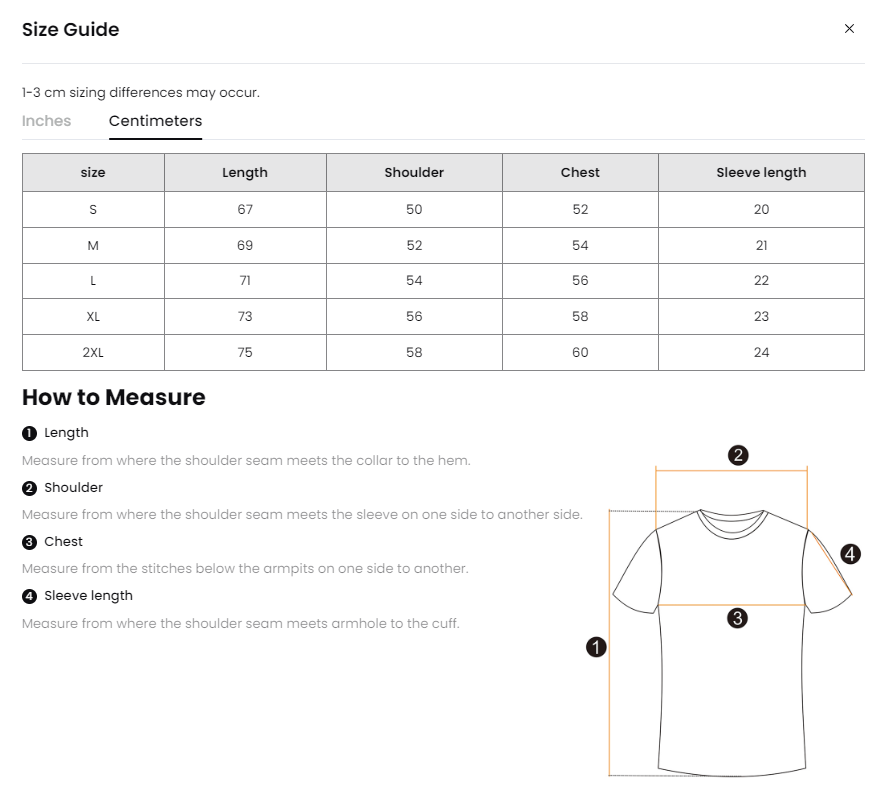Click the T-shirt outline illustration

pyautogui.click(x=732, y=690)
